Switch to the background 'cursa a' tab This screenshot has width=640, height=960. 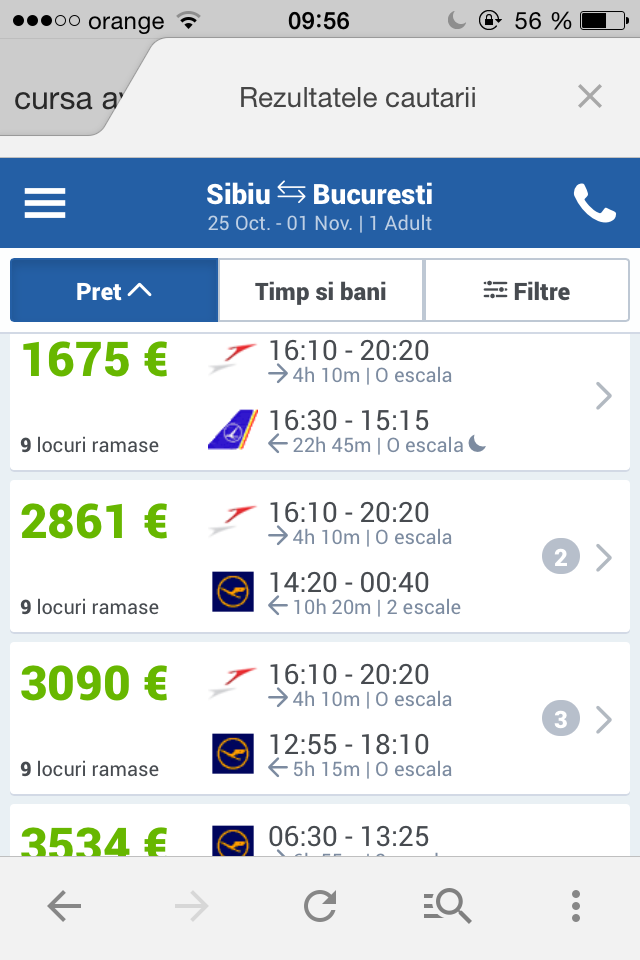pos(66,98)
